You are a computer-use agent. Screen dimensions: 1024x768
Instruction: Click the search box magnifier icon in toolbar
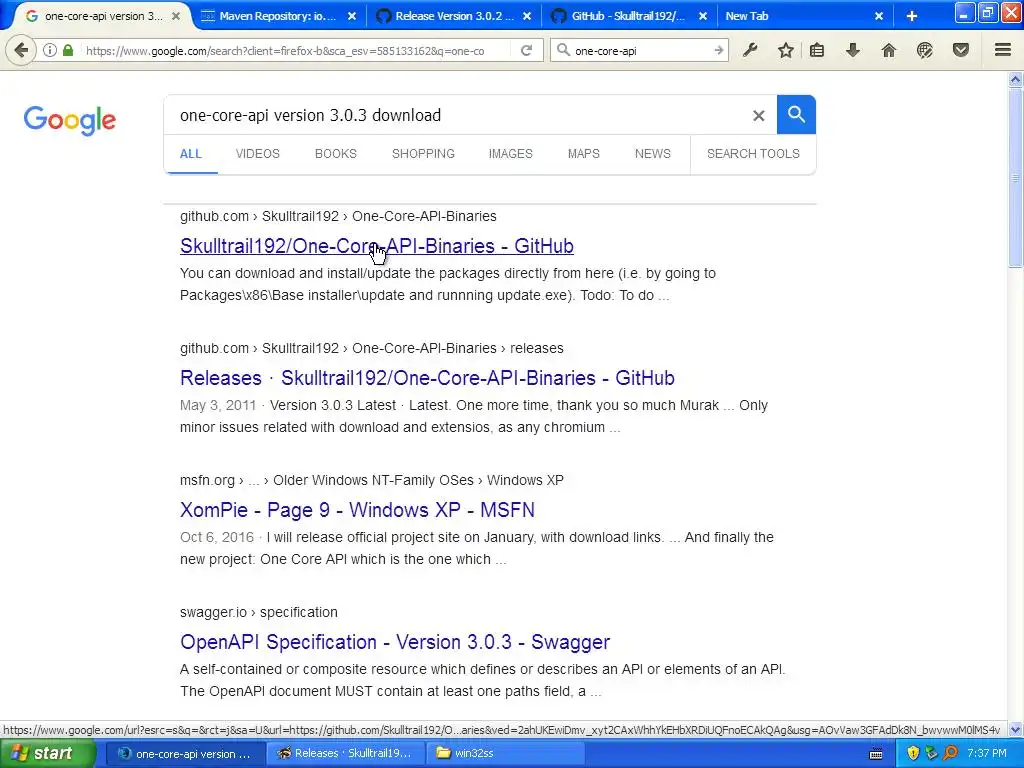point(563,50)
